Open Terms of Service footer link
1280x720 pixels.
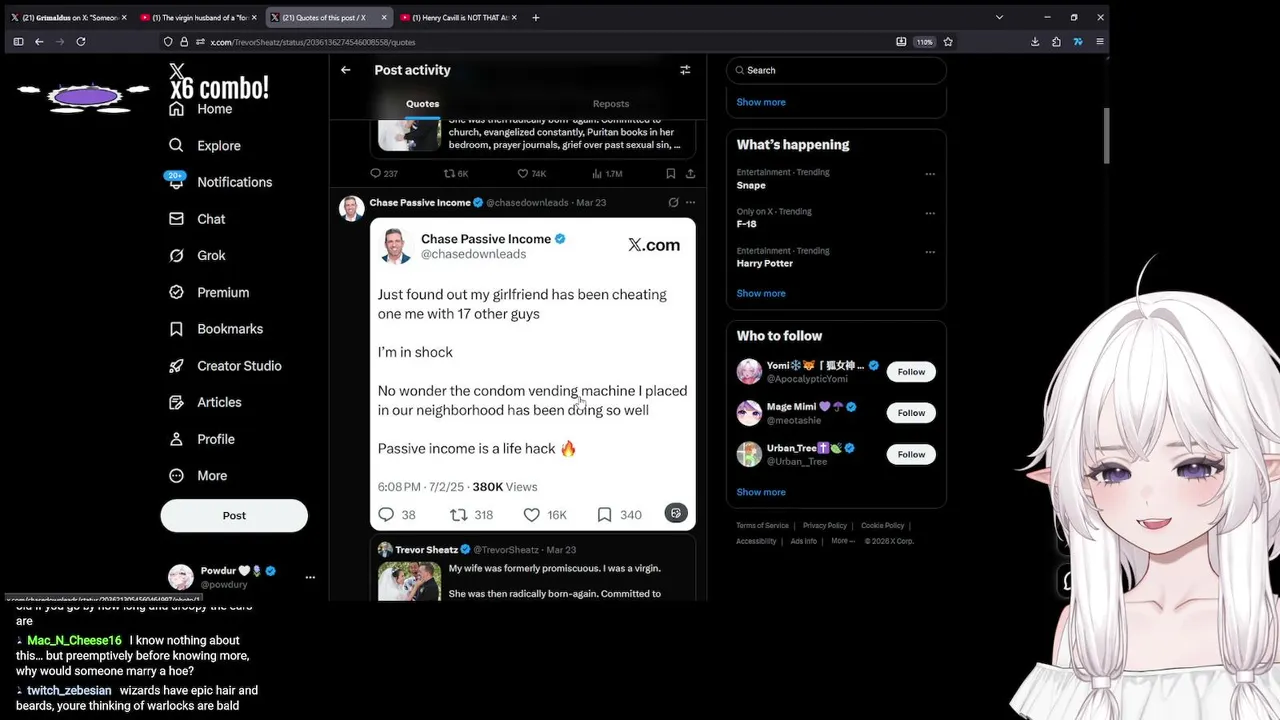coord(762,526)
